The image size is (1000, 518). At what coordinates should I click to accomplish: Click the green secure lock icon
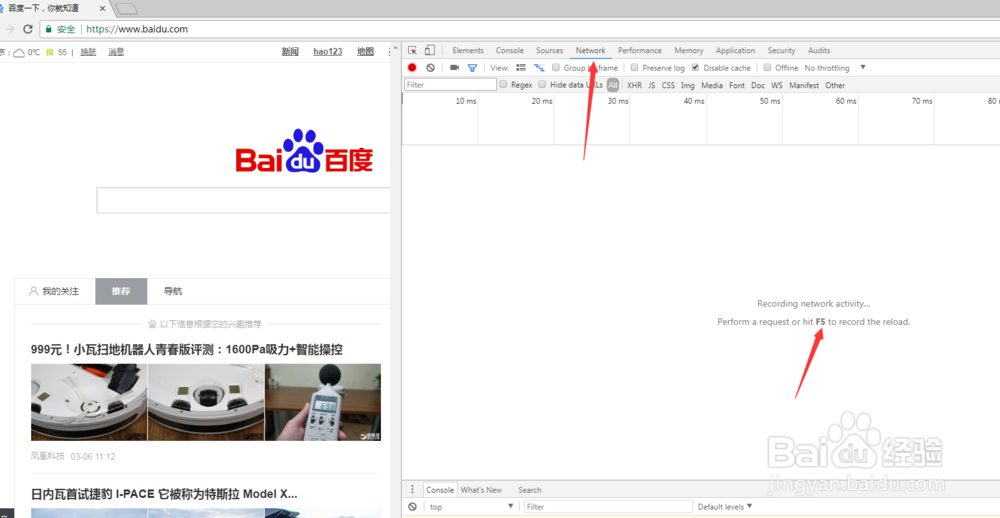point(48,29)
